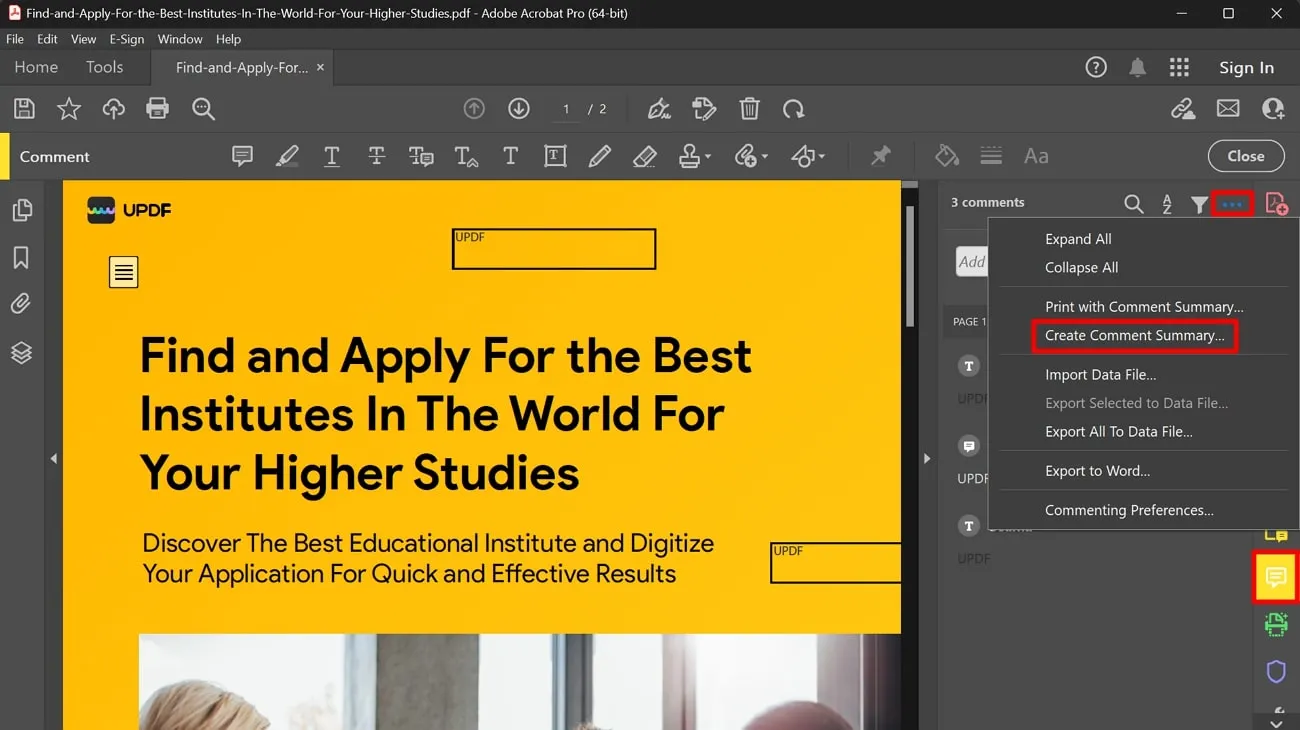Open the Attachments paperclip panel

tap(21, 303)
